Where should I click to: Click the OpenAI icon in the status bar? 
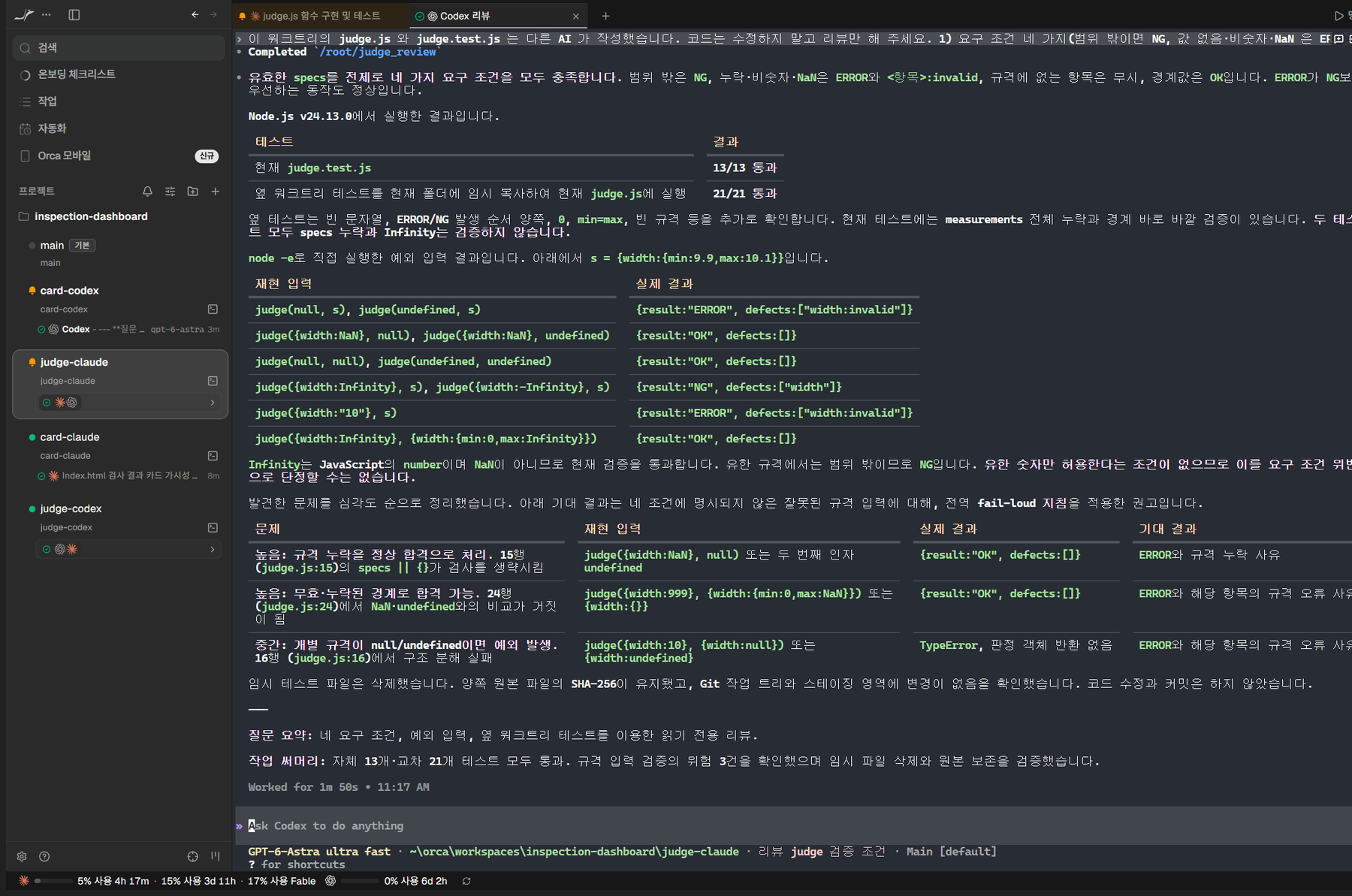pos(330,880)
